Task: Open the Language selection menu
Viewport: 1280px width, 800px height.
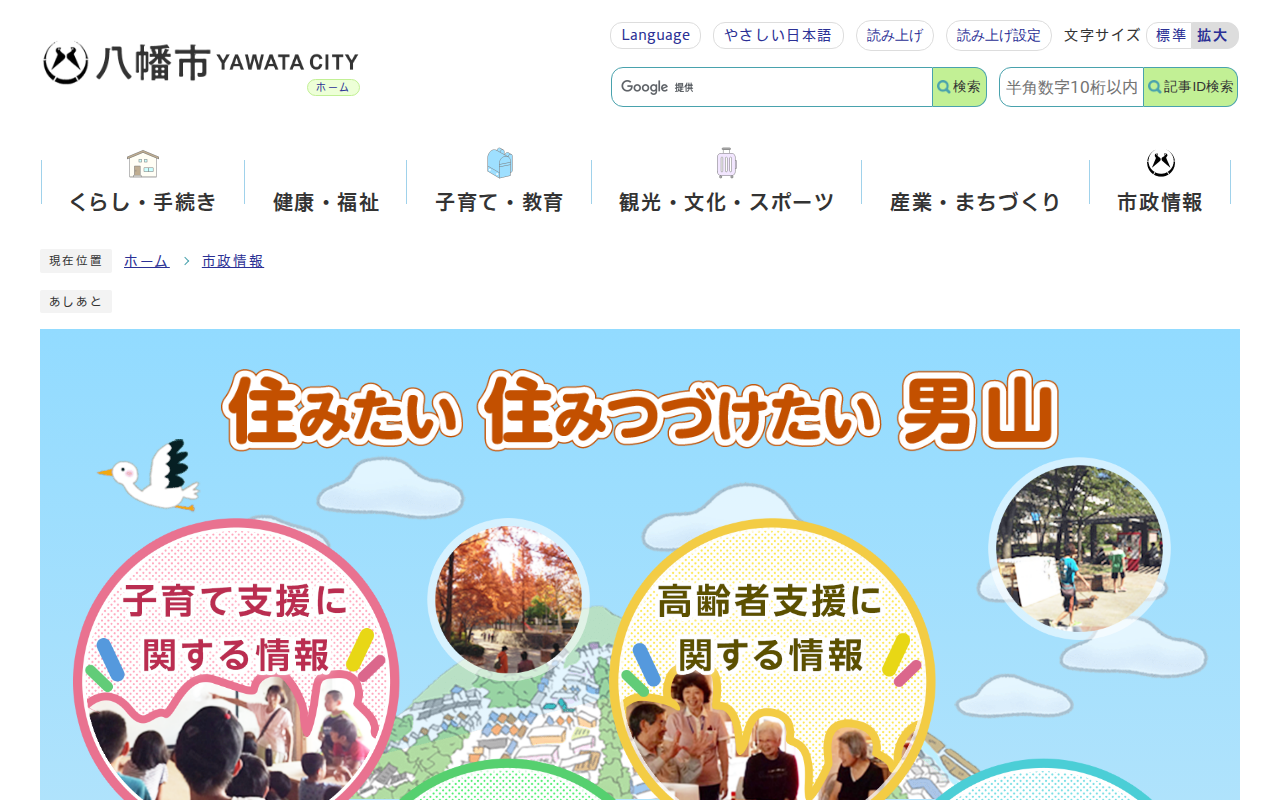Action: pyautogui.click(x=655, y=36)
